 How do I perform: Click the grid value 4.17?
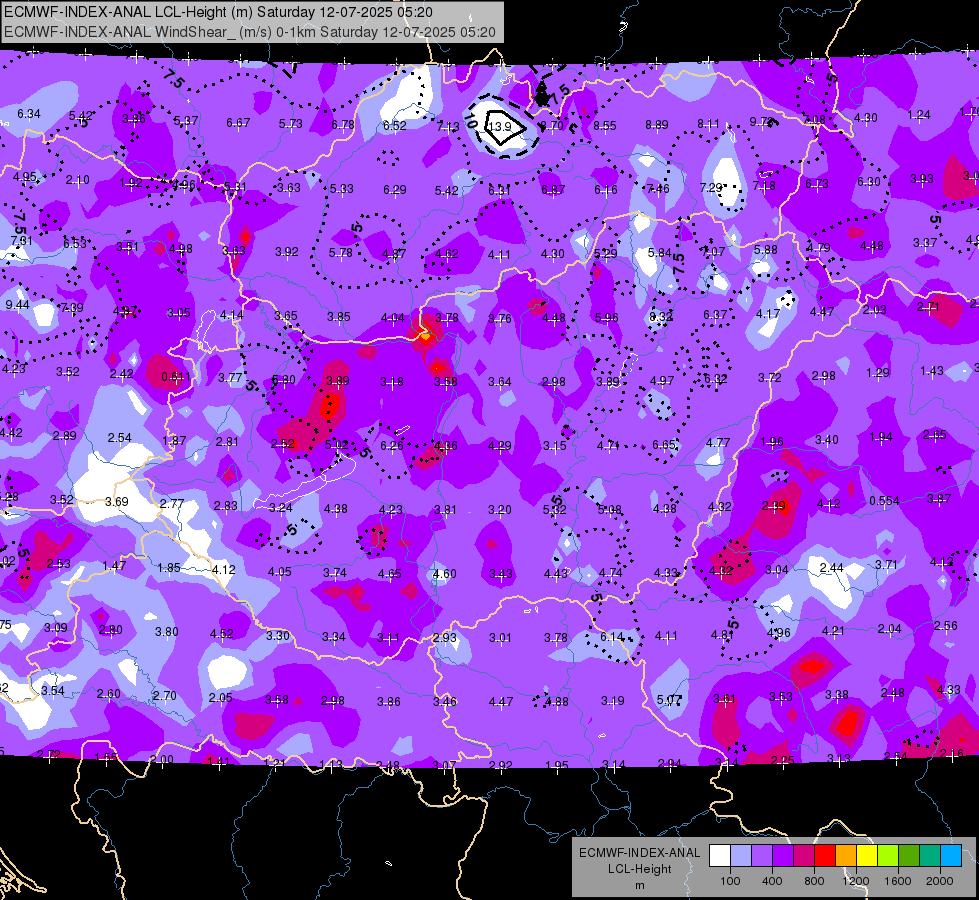click(x=768, y=314)
